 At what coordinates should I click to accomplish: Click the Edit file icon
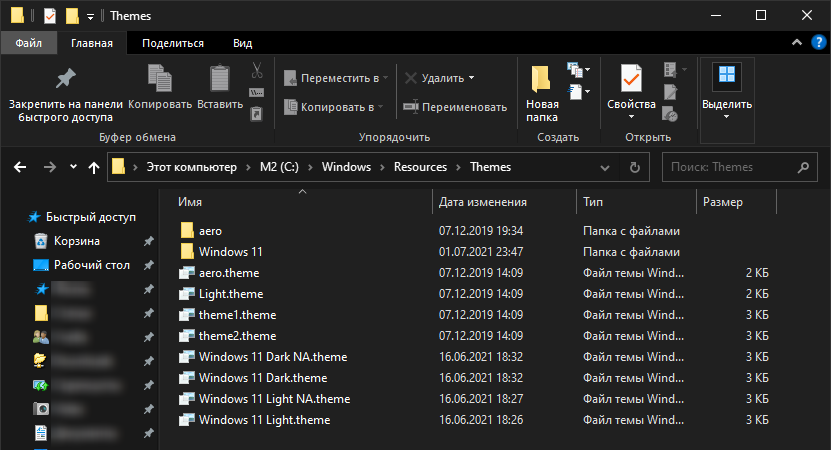pos(670,92)
